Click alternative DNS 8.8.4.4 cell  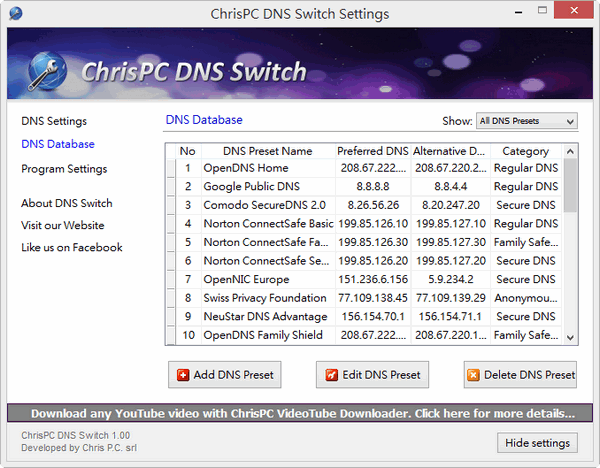point(450,186)
